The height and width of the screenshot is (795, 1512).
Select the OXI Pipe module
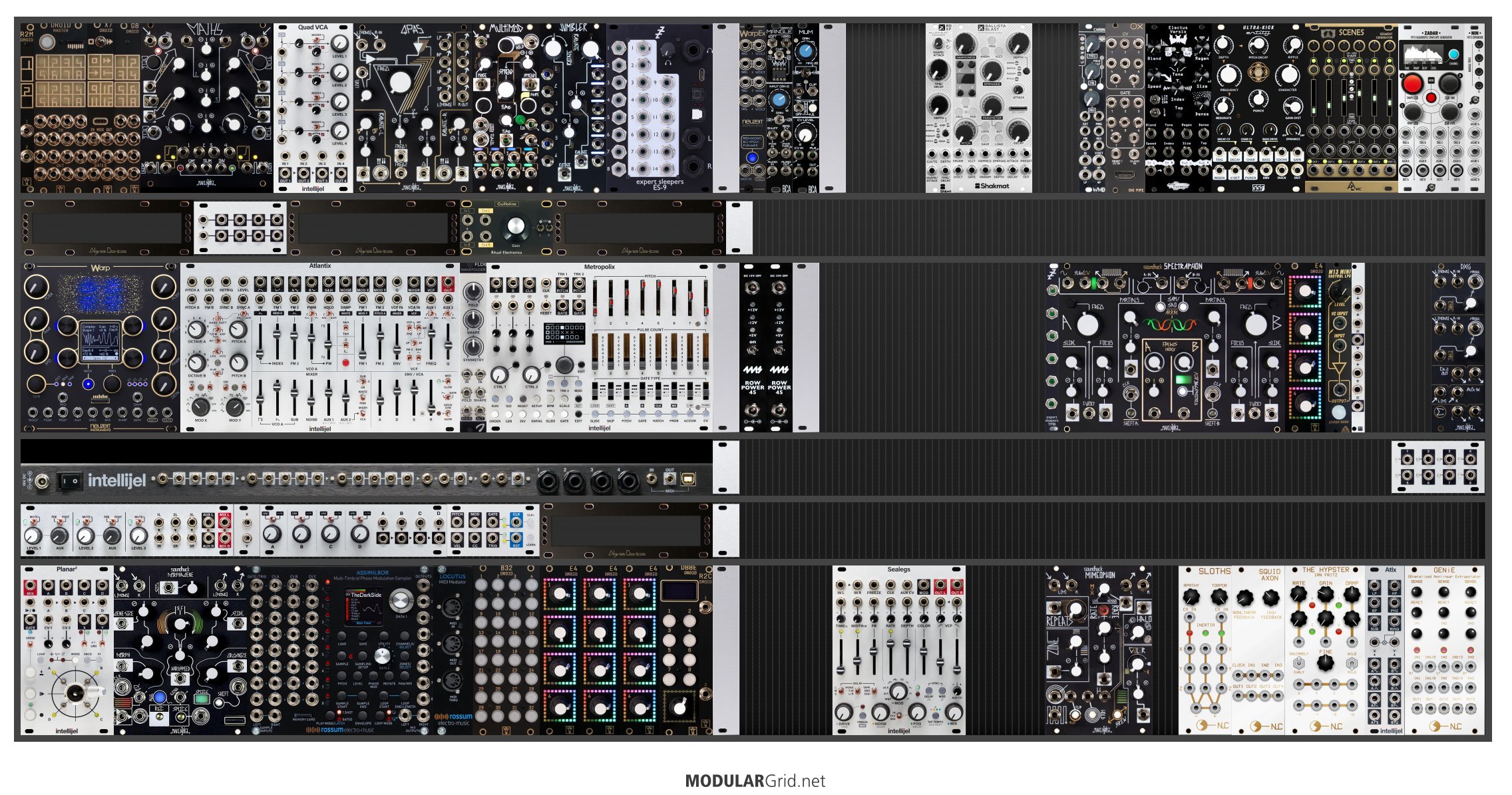pos(1125,108)
